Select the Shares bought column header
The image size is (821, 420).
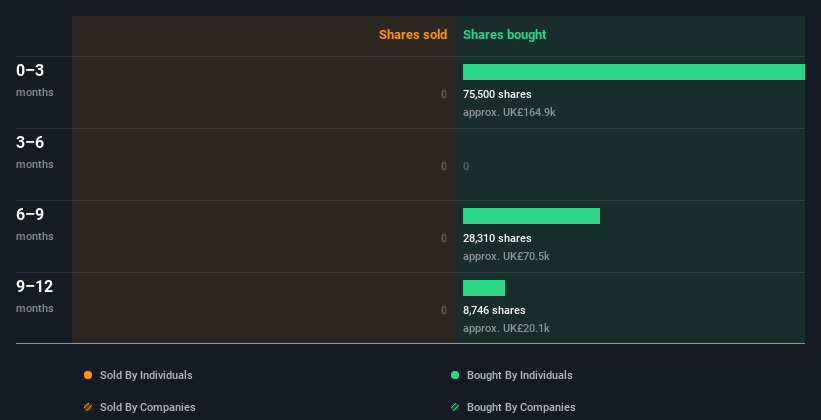pos(504,35)
